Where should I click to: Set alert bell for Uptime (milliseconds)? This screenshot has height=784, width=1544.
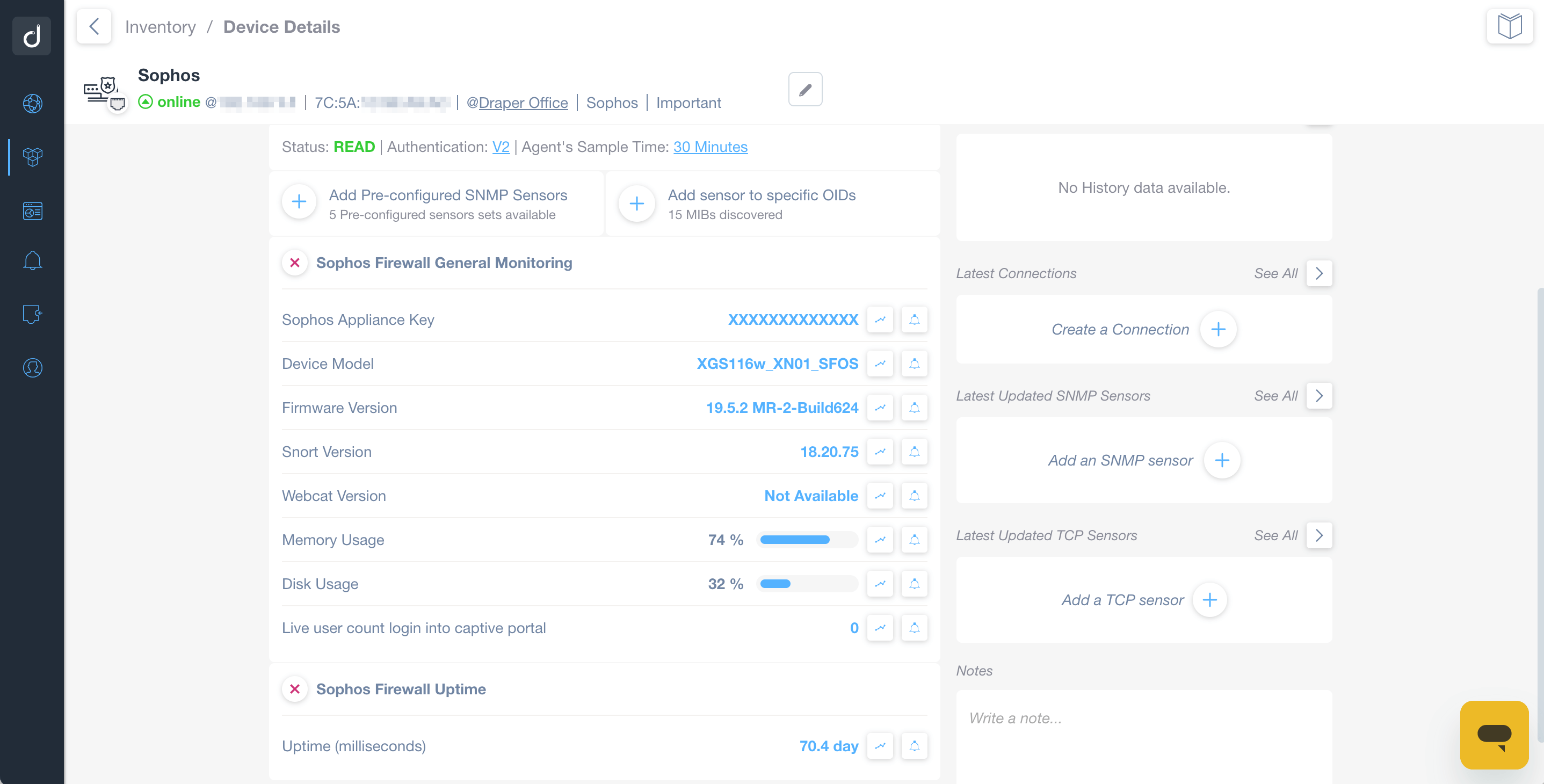tap(914, 746)
